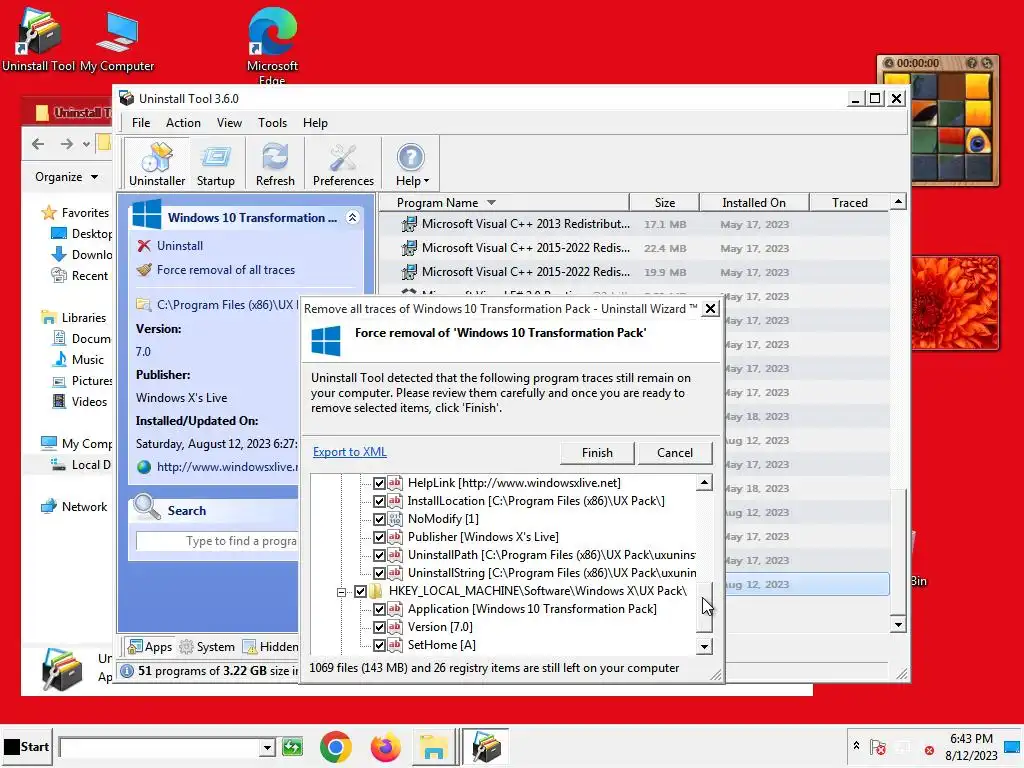This screenshot has height=768, width=1024.
Task: Select Microsoft Visual C++ 2013 Redistributable row
Action: click(634, 224)
